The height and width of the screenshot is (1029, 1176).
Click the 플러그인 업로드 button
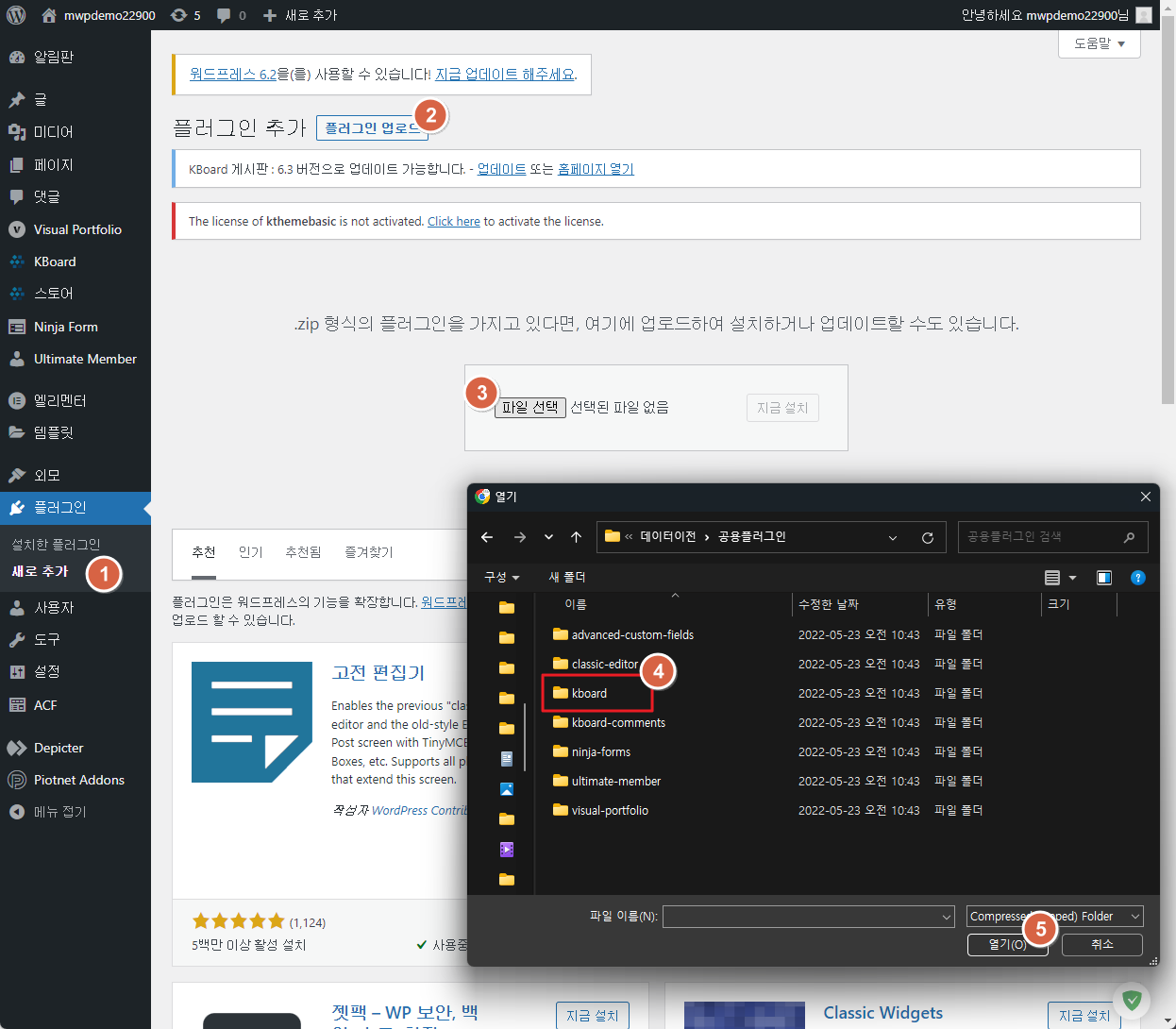tap(372, 128)
